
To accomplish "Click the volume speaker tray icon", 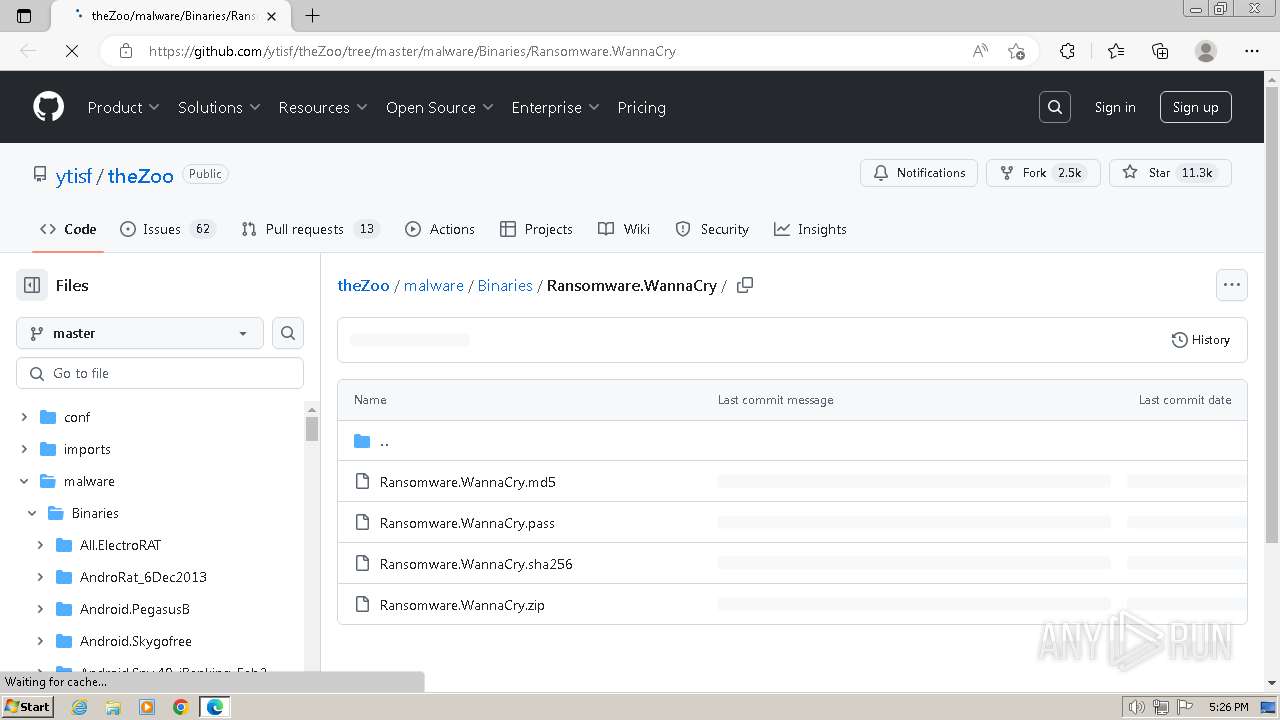I will coord(1136,707).
